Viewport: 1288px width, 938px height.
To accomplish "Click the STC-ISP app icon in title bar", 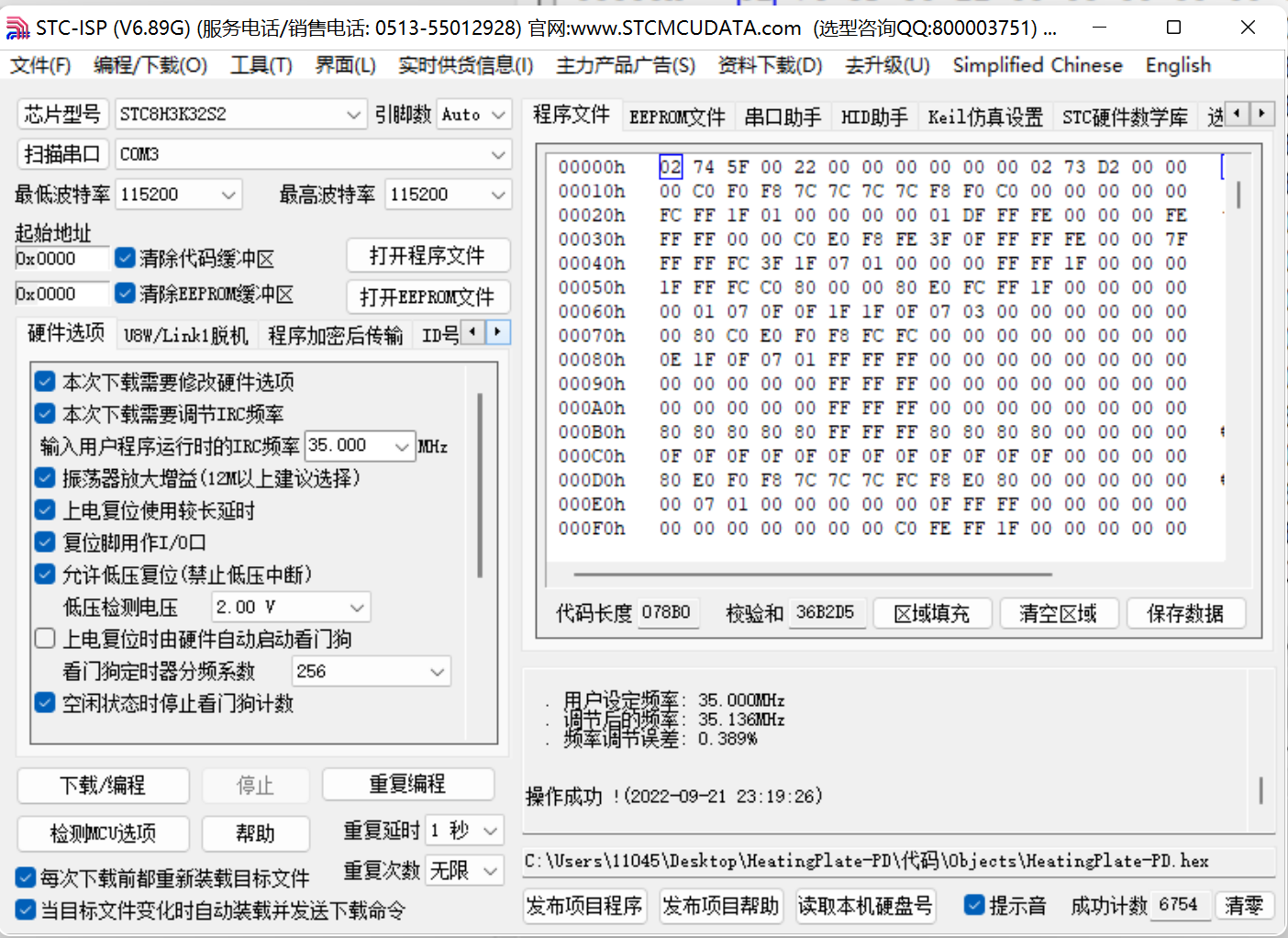I will click(x=17, y=28).
